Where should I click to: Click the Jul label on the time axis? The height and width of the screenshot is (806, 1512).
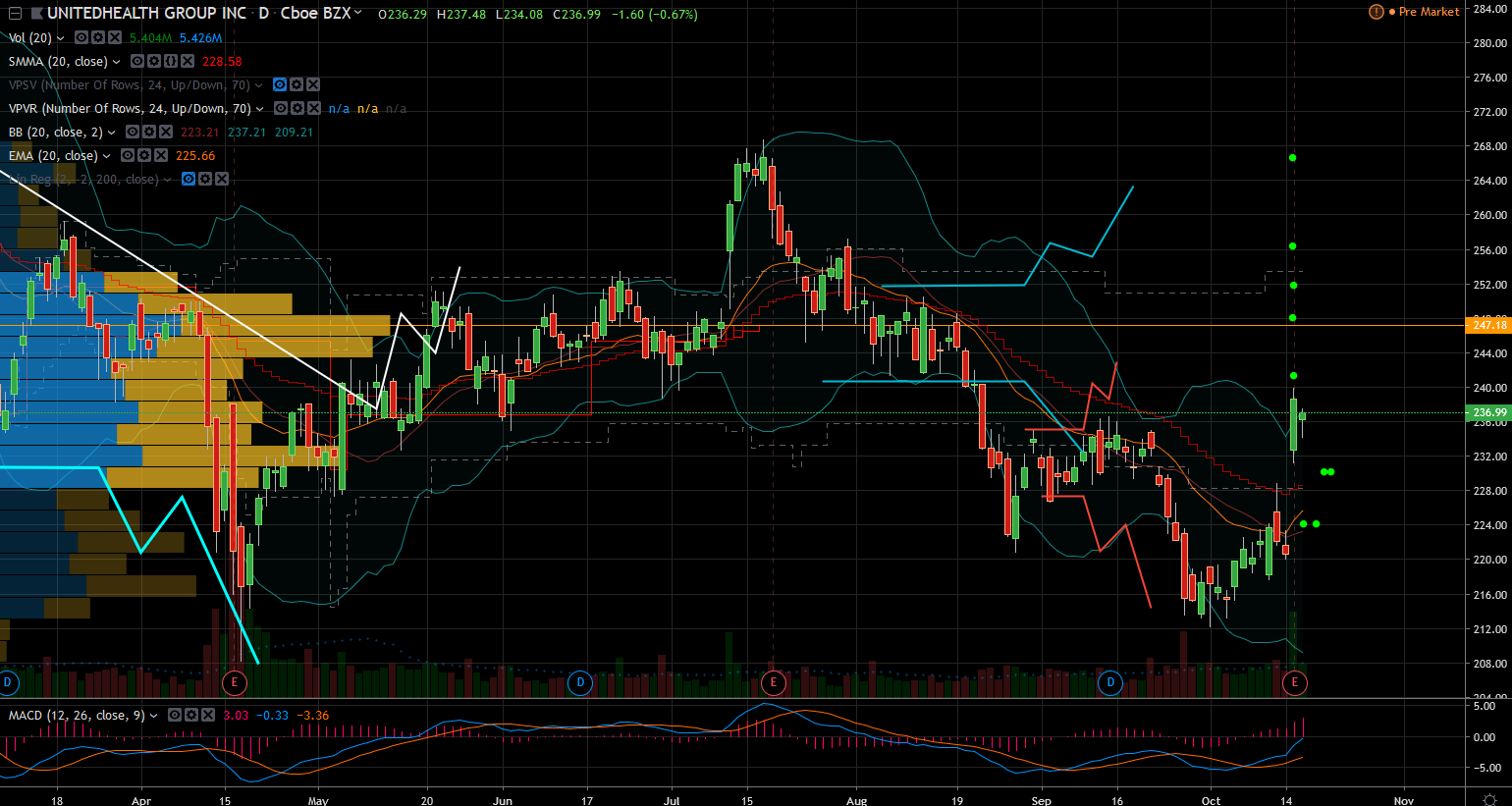click(672, 801)
